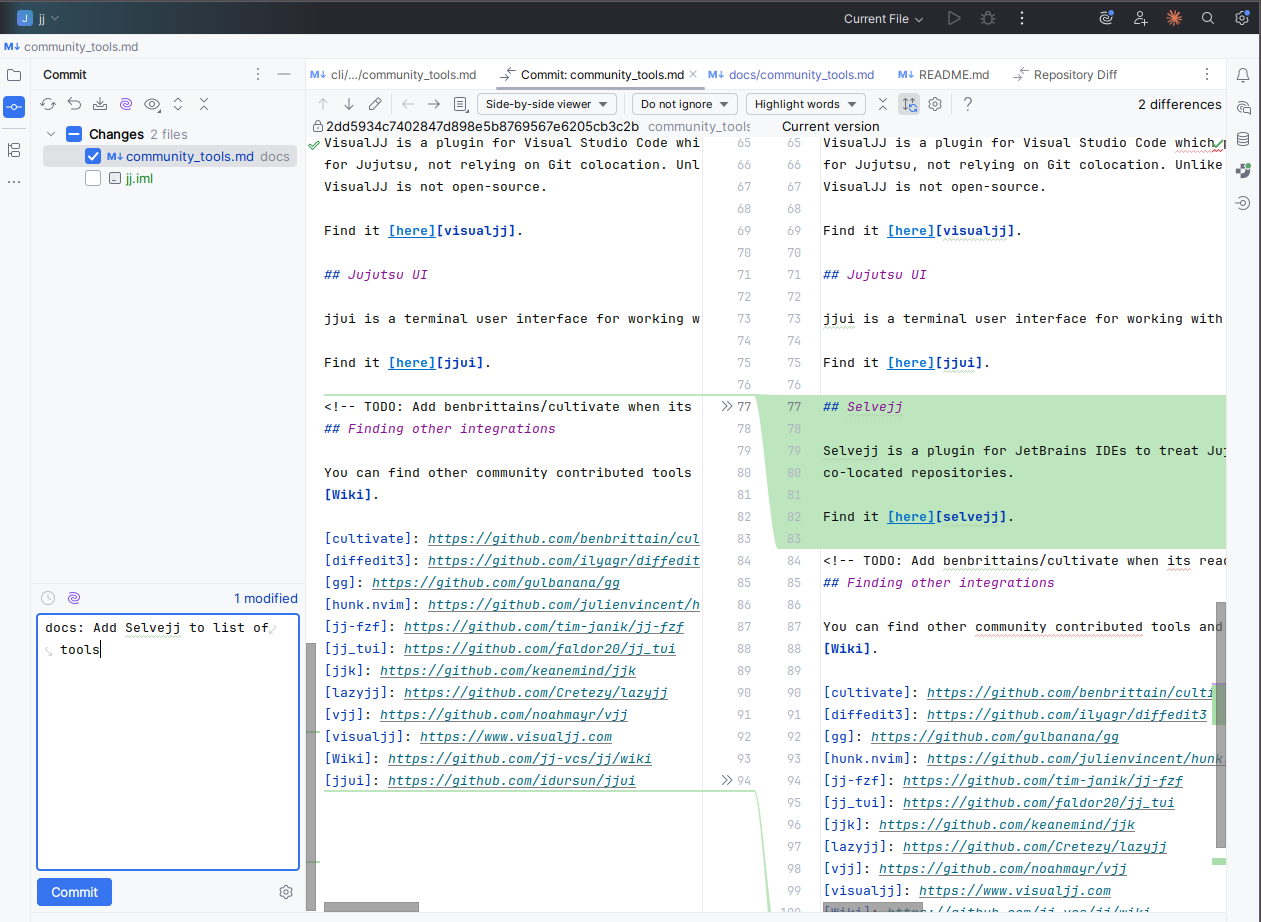Image resolution: width=1261 pixels, height=922 pixels.
Task: Run the Current File configuration
Action: [x=954, y=18]
